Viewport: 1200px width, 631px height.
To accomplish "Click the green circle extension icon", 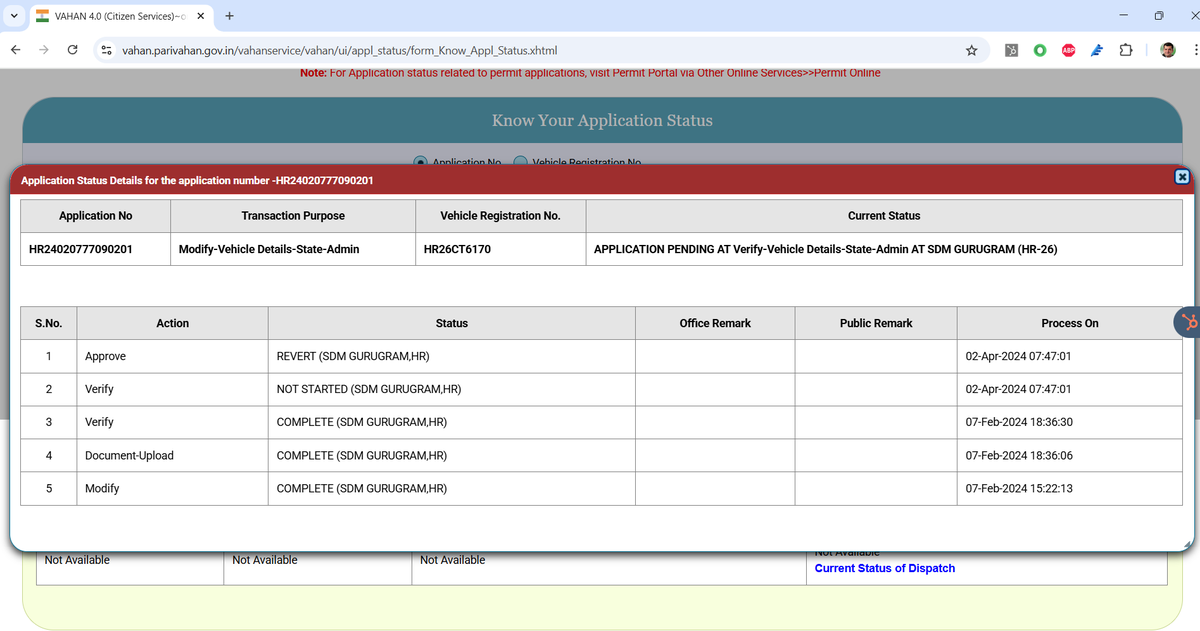I will (1040, 50).
